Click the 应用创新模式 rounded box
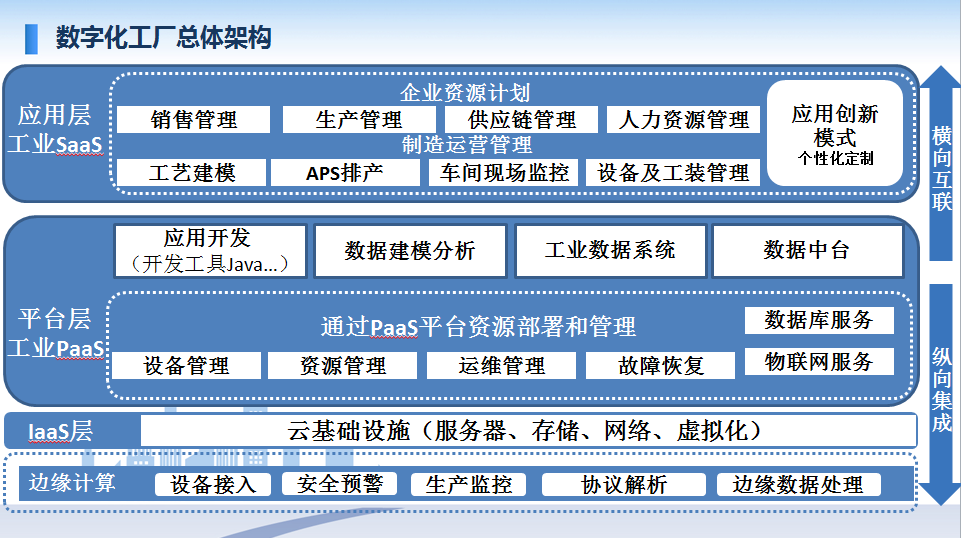Viewport: 961px width, 538px height. 835,133
